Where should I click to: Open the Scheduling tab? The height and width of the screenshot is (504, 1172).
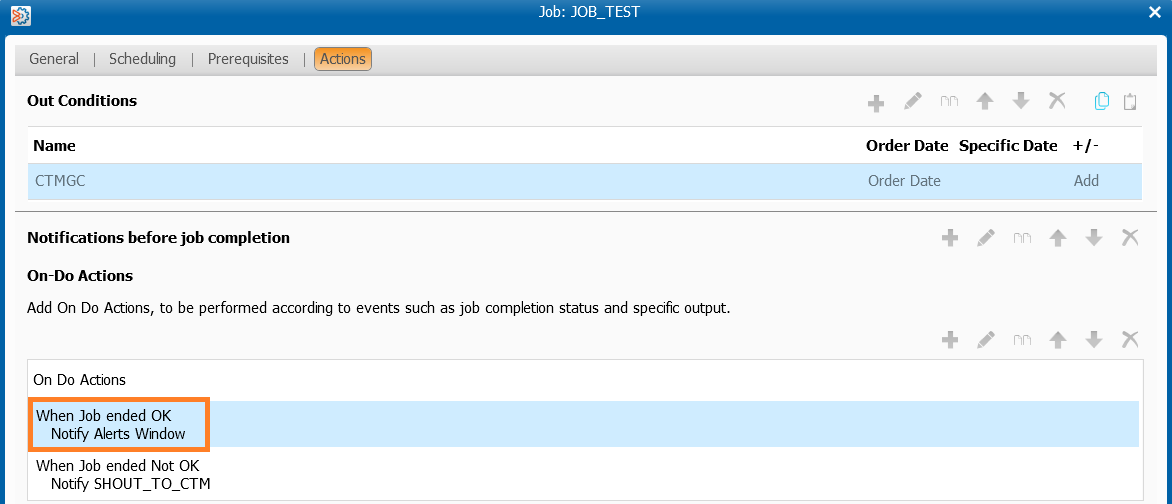point(143,59)
